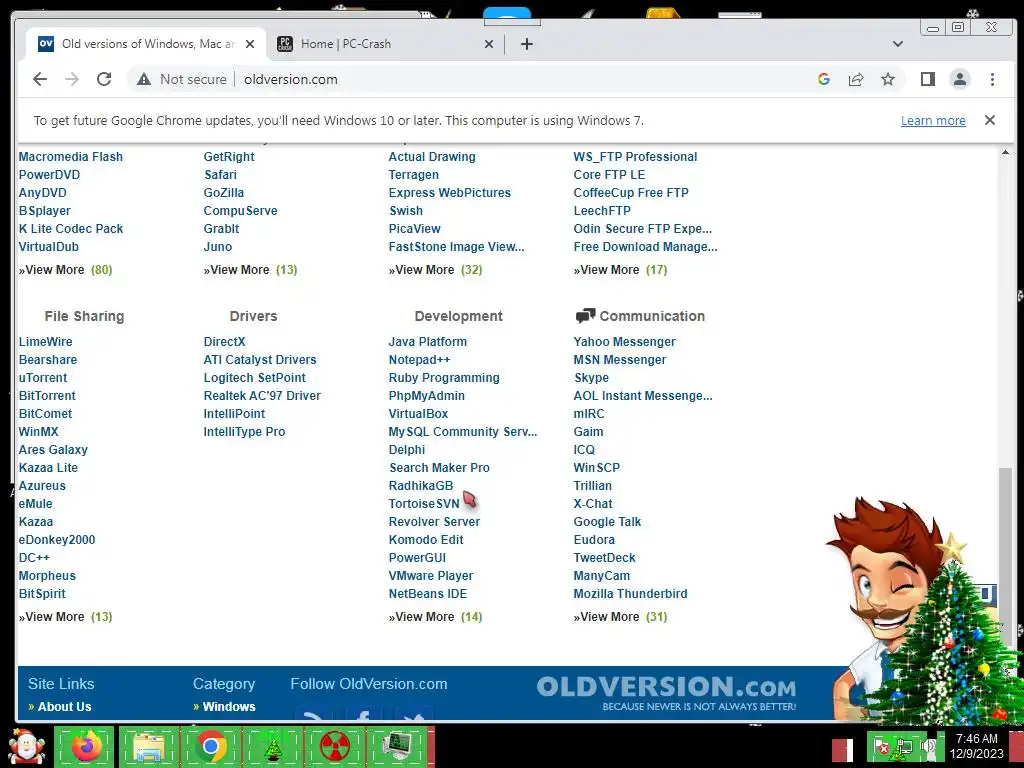
Task: Open the LimeWire link
Action: [46, 342]
